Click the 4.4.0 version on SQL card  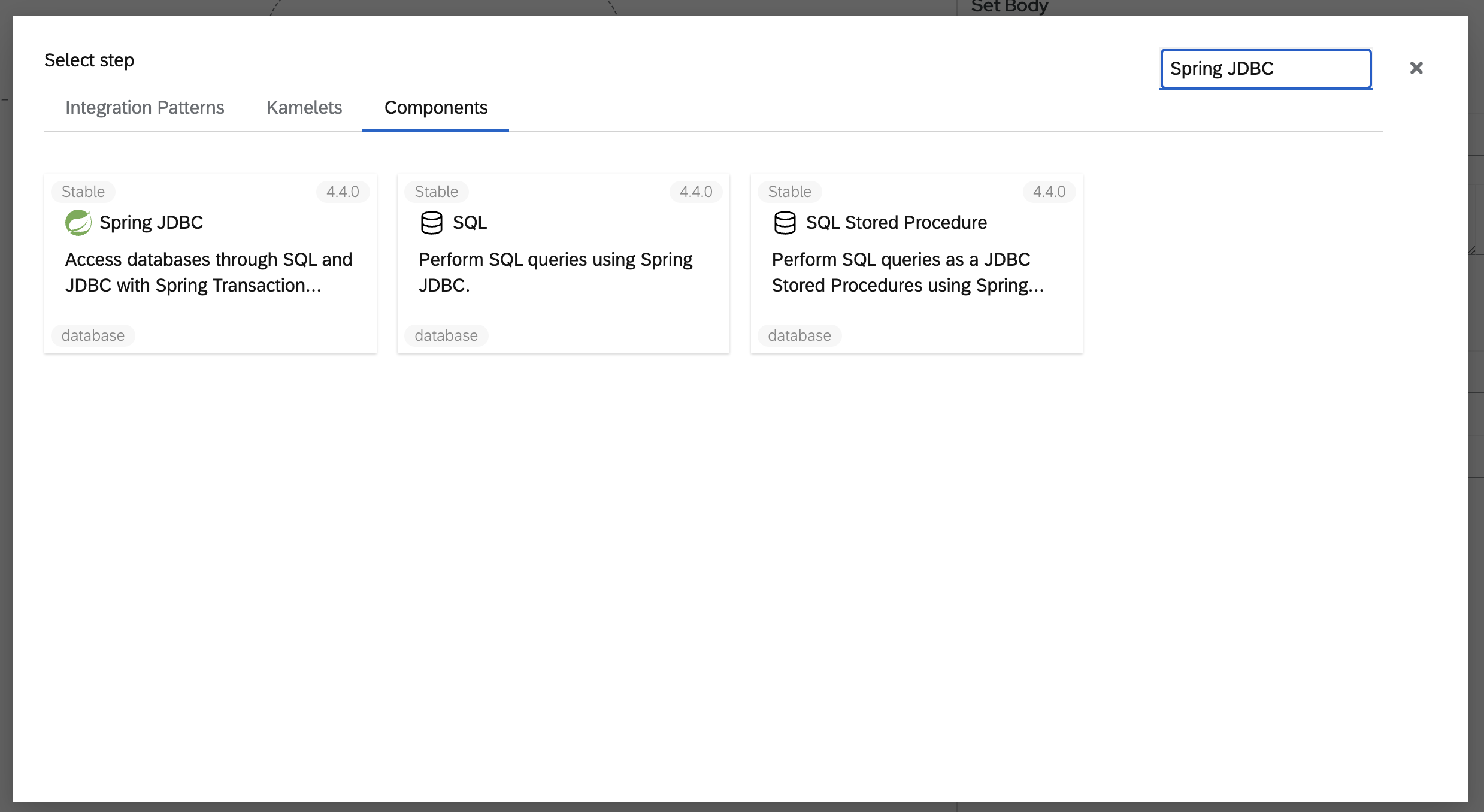point(696,192)
